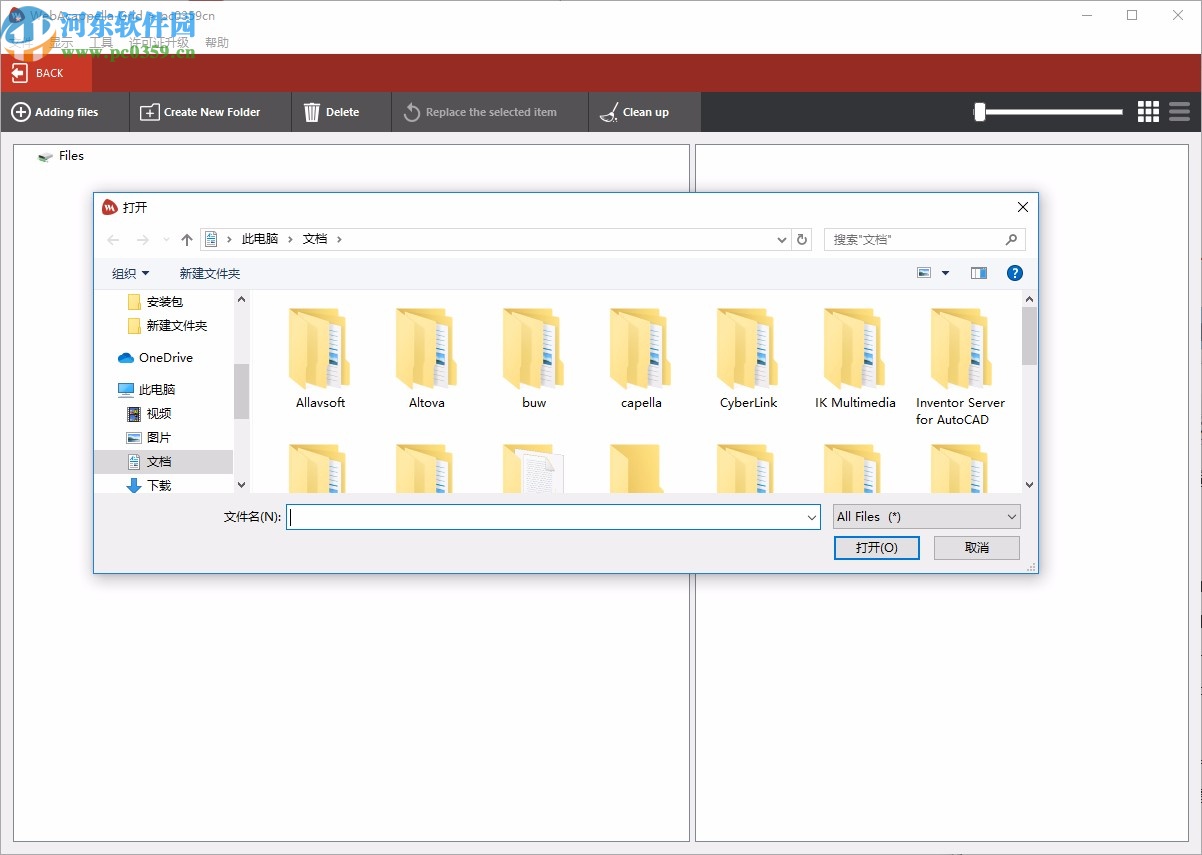1202x855 pixels.
Task: Select 下载 in the sidebar
Action: click(x=150, y=485)
